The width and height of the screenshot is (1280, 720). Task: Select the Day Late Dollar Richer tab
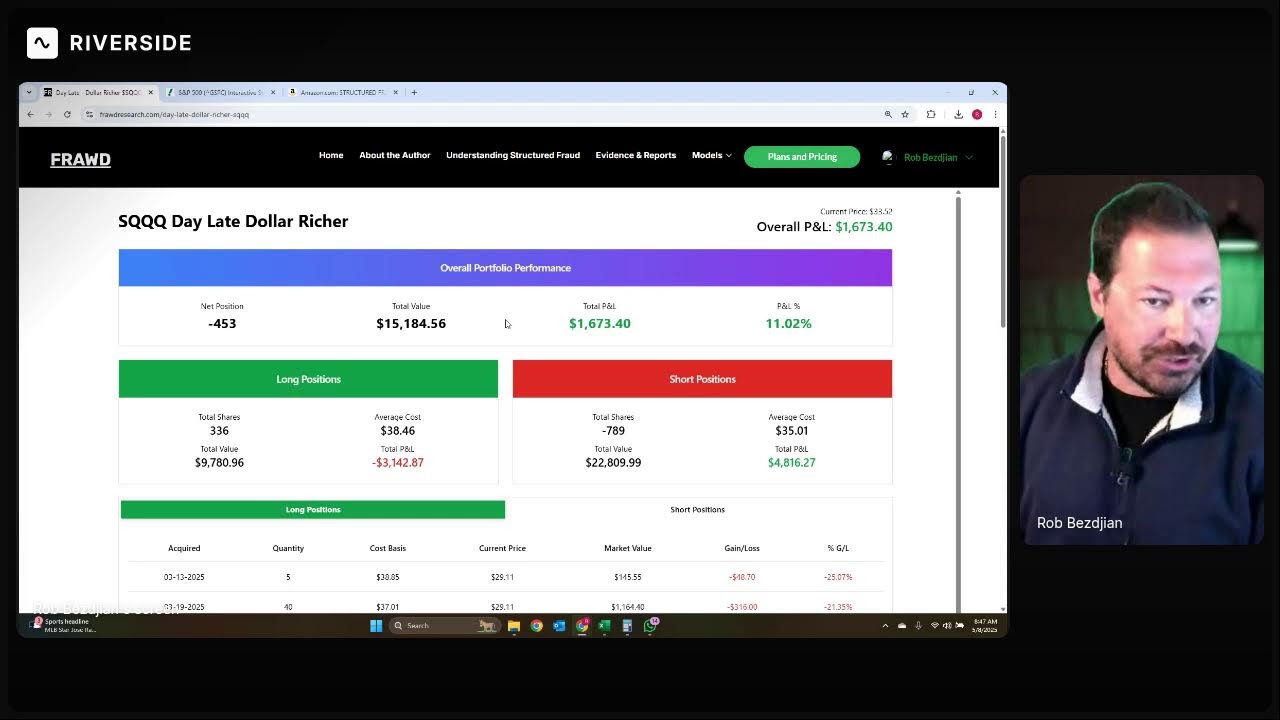click(98, 92)
